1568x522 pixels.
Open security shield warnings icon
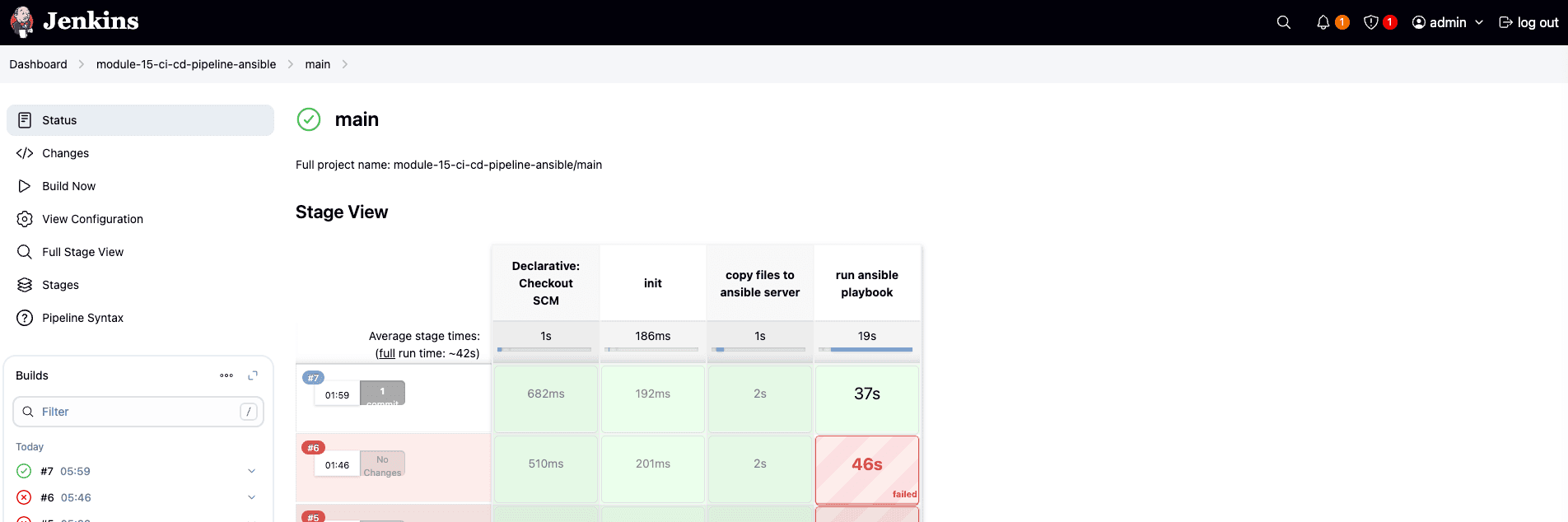1370,22
